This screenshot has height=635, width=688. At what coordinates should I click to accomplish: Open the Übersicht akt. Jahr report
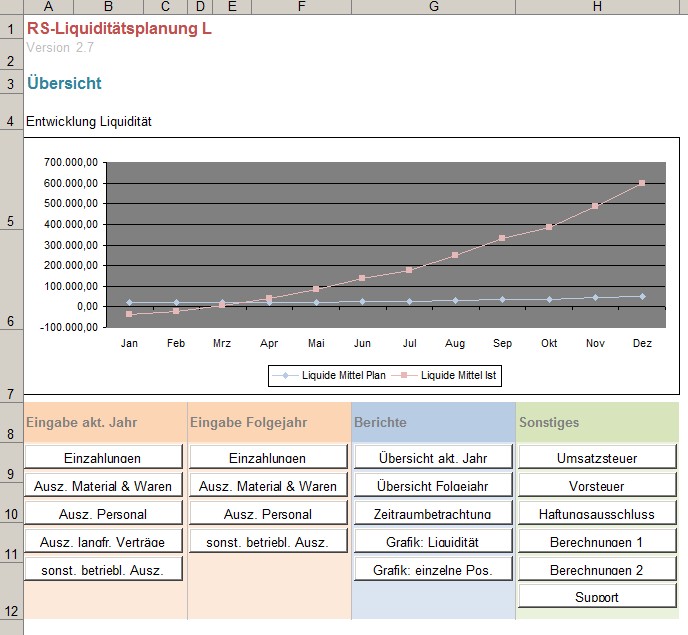[433, 458]
